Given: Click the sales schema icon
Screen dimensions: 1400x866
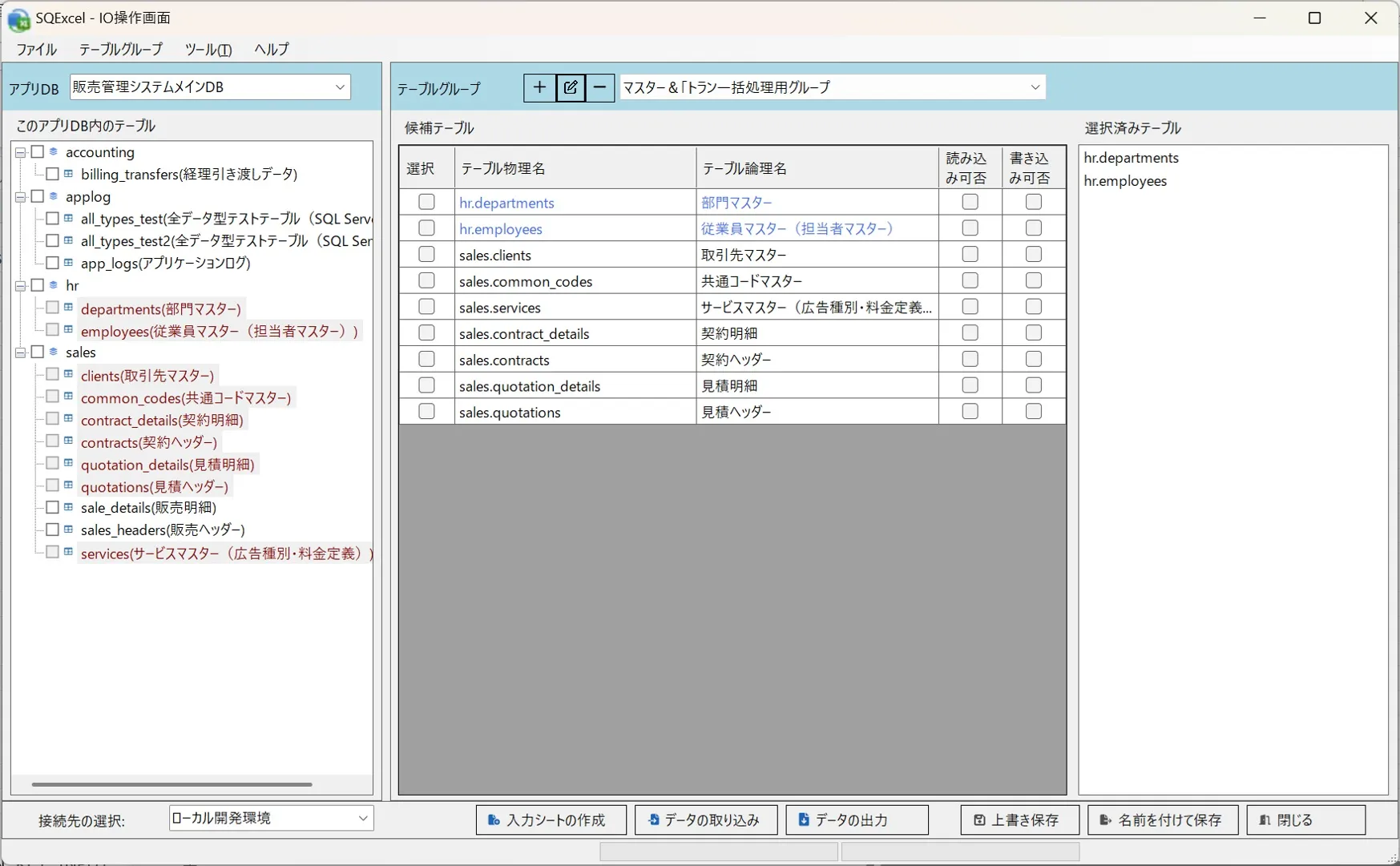Looking at the screenshot, I should [54, 352].
